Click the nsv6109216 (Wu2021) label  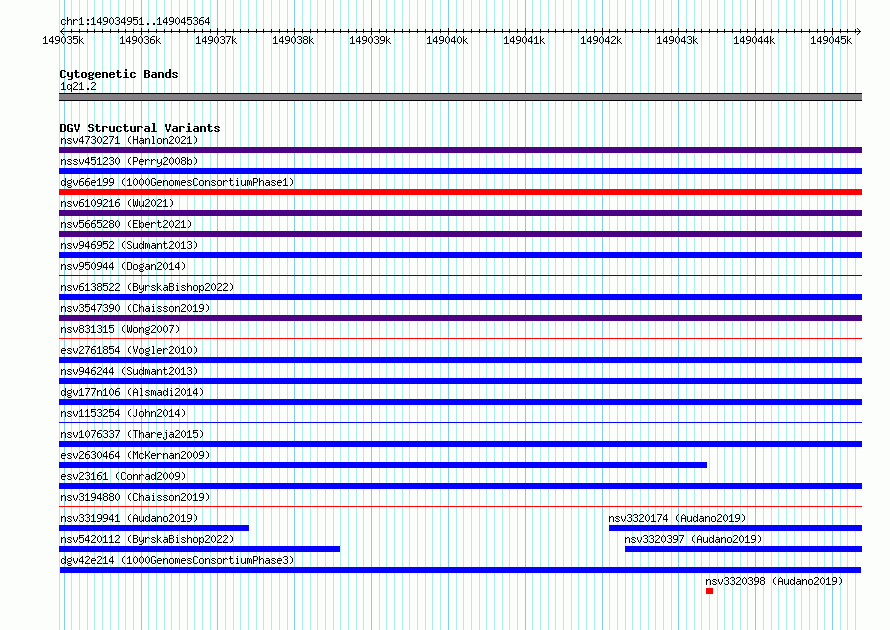click(117, 203)
